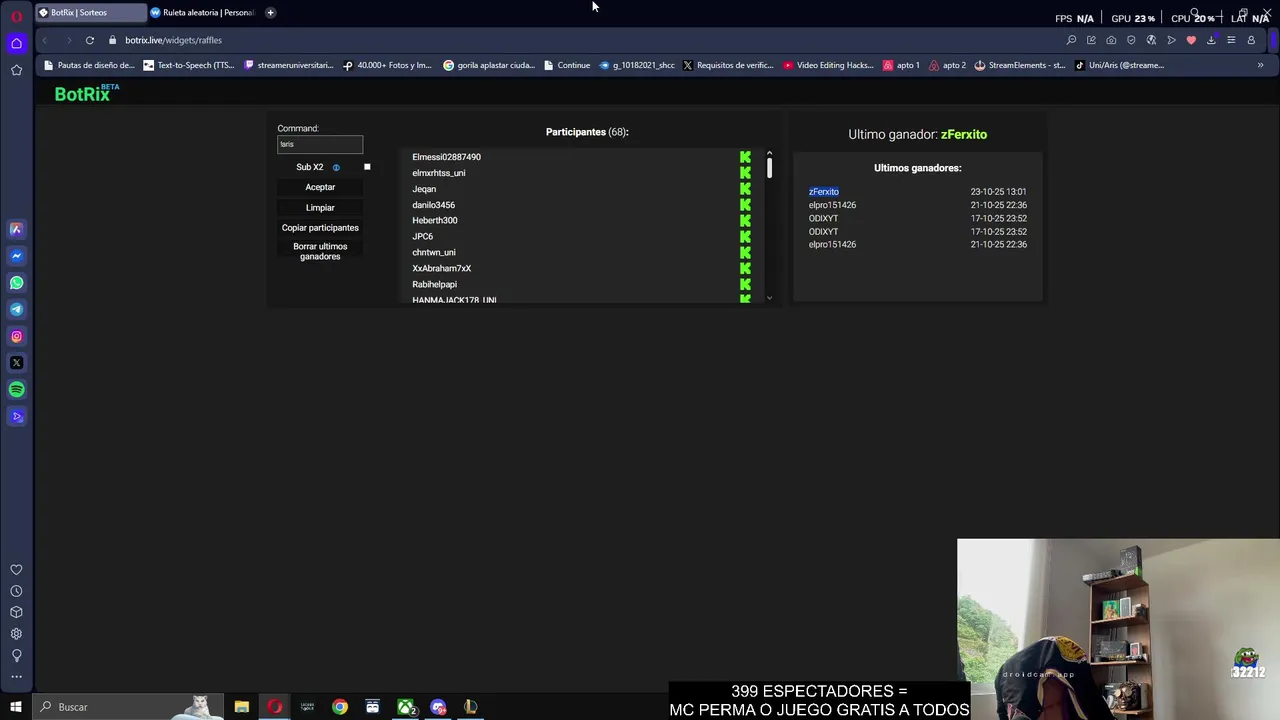Click Borrar ultimos ganadores button
This screenshot has width=1280, height=720.
click(x=320, y=252)
